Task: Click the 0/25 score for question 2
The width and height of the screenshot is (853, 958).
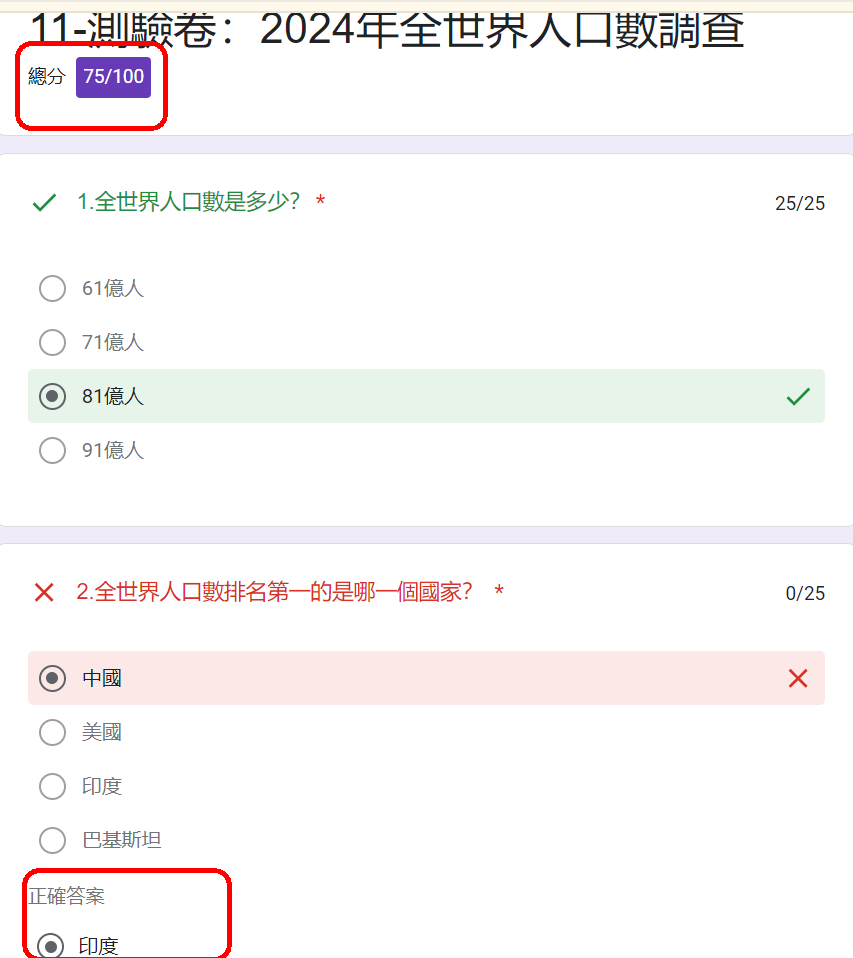Action: click(805, 594)
